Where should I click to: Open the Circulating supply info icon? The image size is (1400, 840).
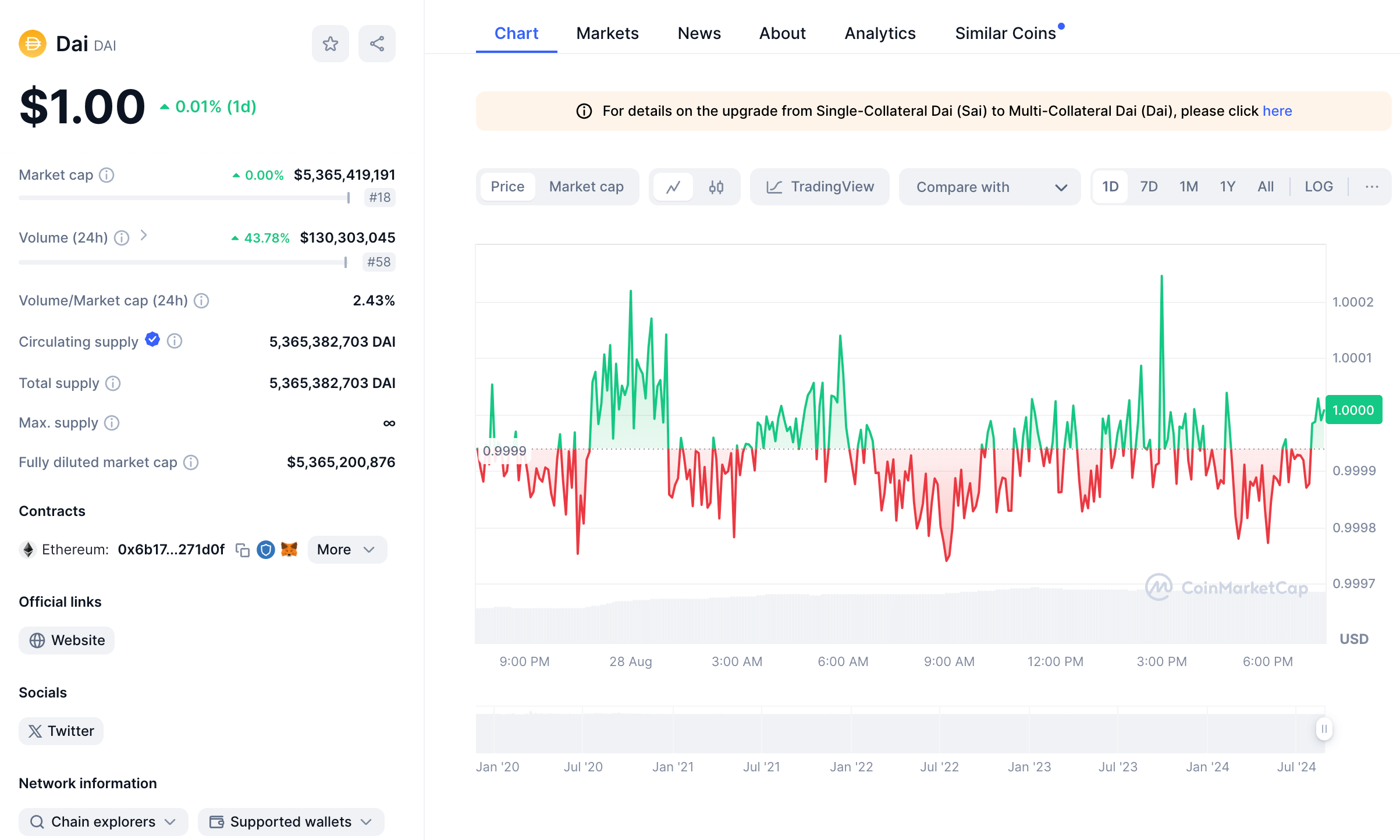175,341
